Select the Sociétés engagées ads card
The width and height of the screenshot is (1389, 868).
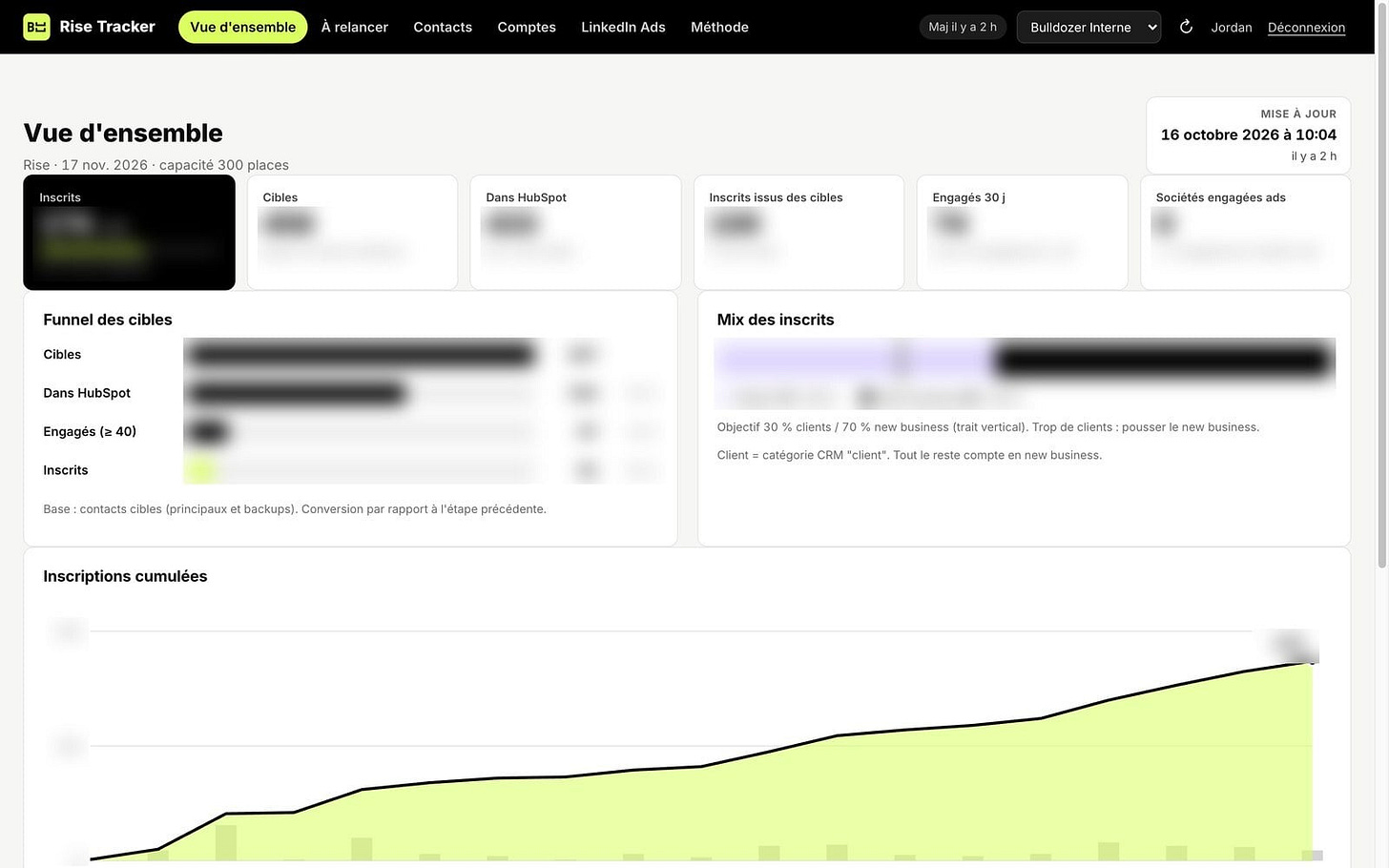coord(1245,232)
